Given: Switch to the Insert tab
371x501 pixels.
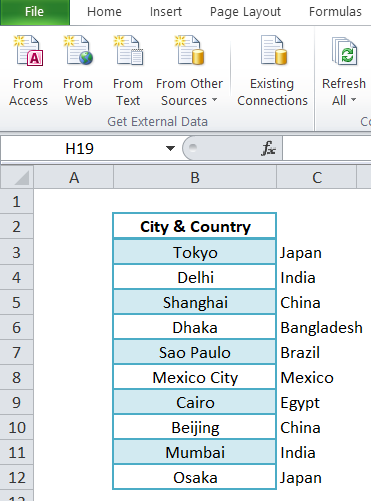Looking at the screenshot, I should pyautogui.click(x=166, y=12).
